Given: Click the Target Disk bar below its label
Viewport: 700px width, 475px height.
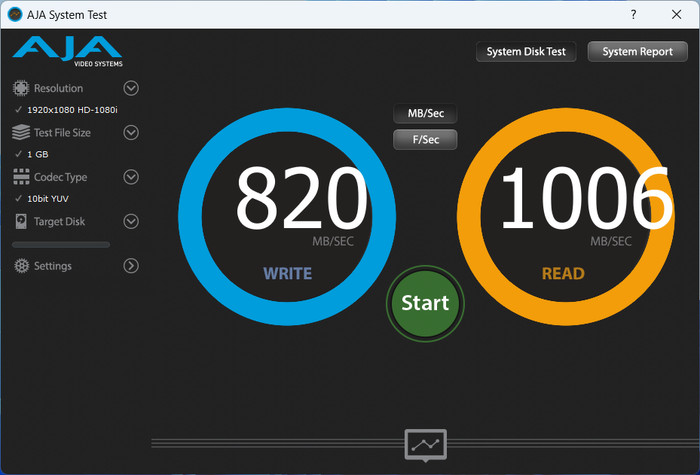Looking at the screenshot, I should coord(61,244).
